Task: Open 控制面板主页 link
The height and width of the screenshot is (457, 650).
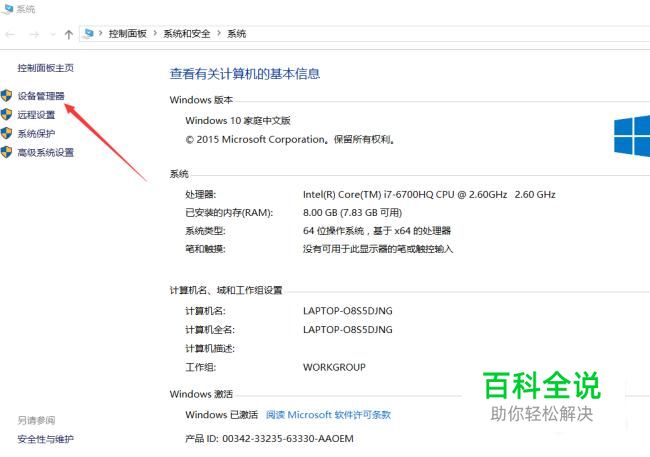Action: tap(46, 68)
